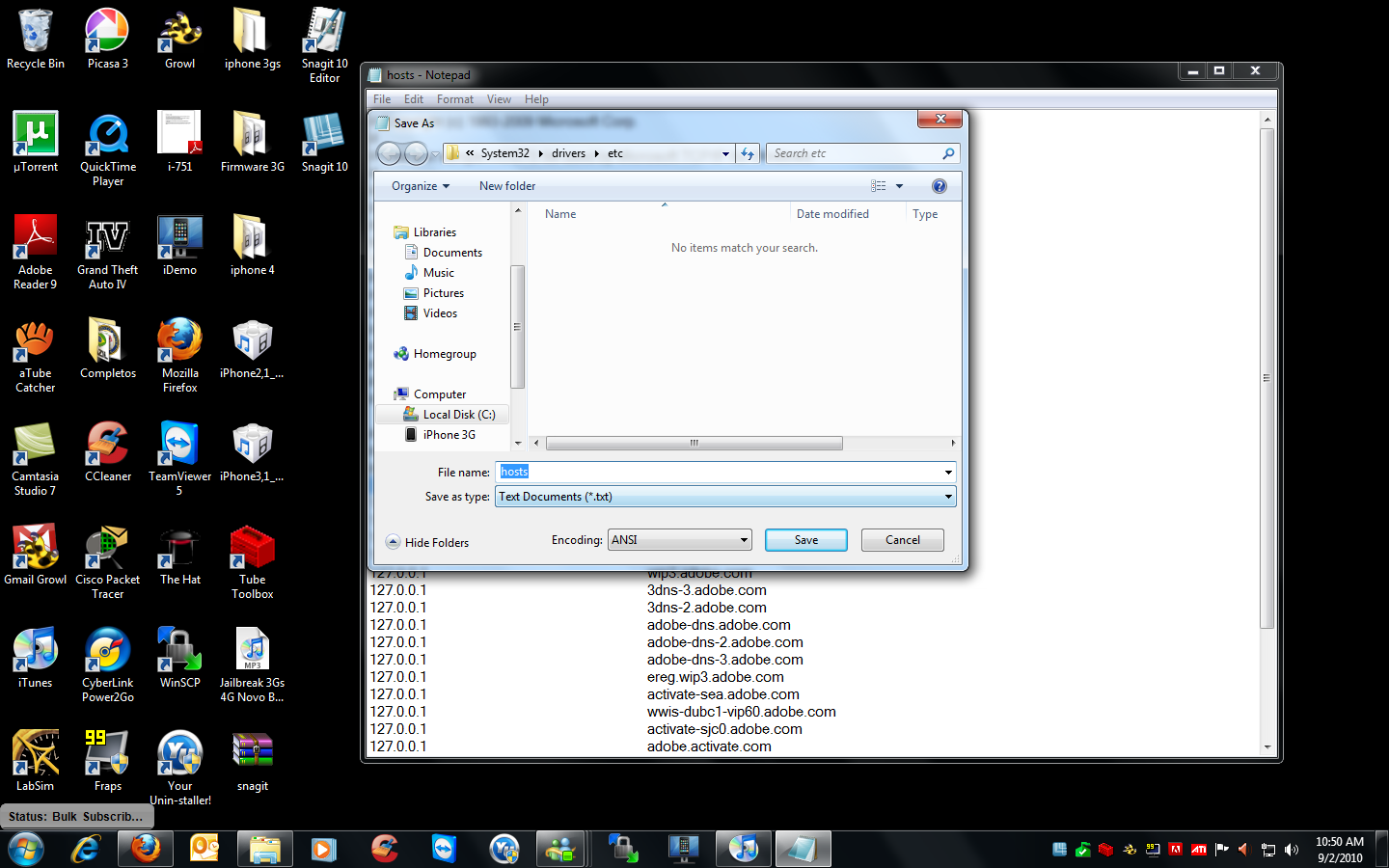Open the Notepad Edit menu
This screenshot has height=868, width=1389.
click(x=414, y=99)
